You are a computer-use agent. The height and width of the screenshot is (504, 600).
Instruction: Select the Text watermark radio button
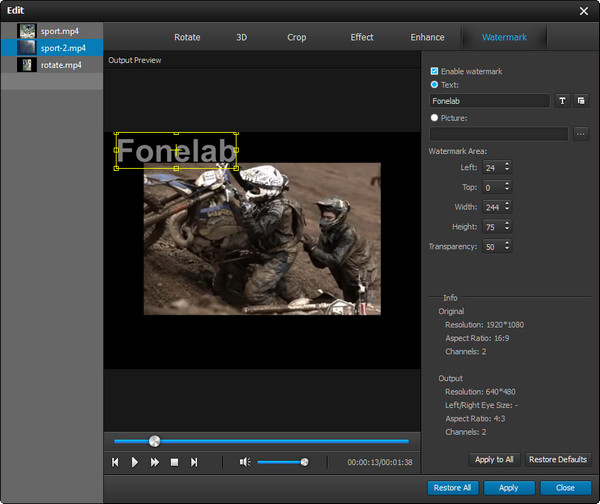[434, 85]
